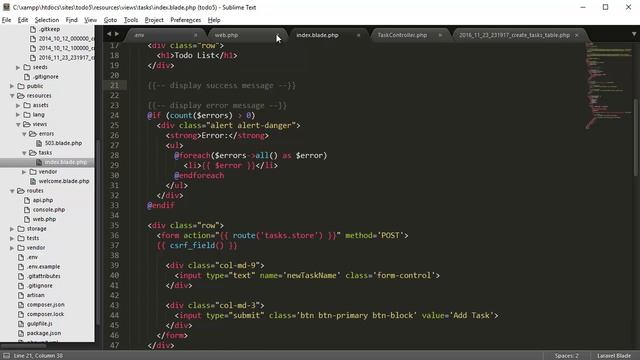Image resolution: width=640 pixels, height=360 pixels.
Task: Click line number 36 in gutter
Action: click(114, 236)
